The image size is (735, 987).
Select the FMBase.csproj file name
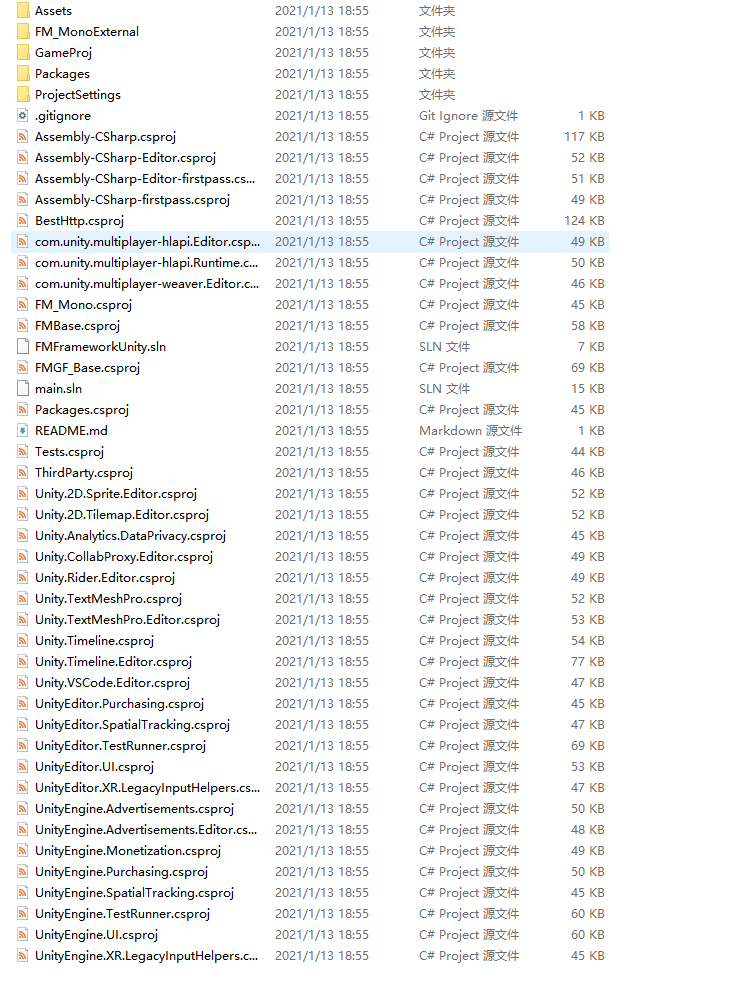click(x=77, y=325)
